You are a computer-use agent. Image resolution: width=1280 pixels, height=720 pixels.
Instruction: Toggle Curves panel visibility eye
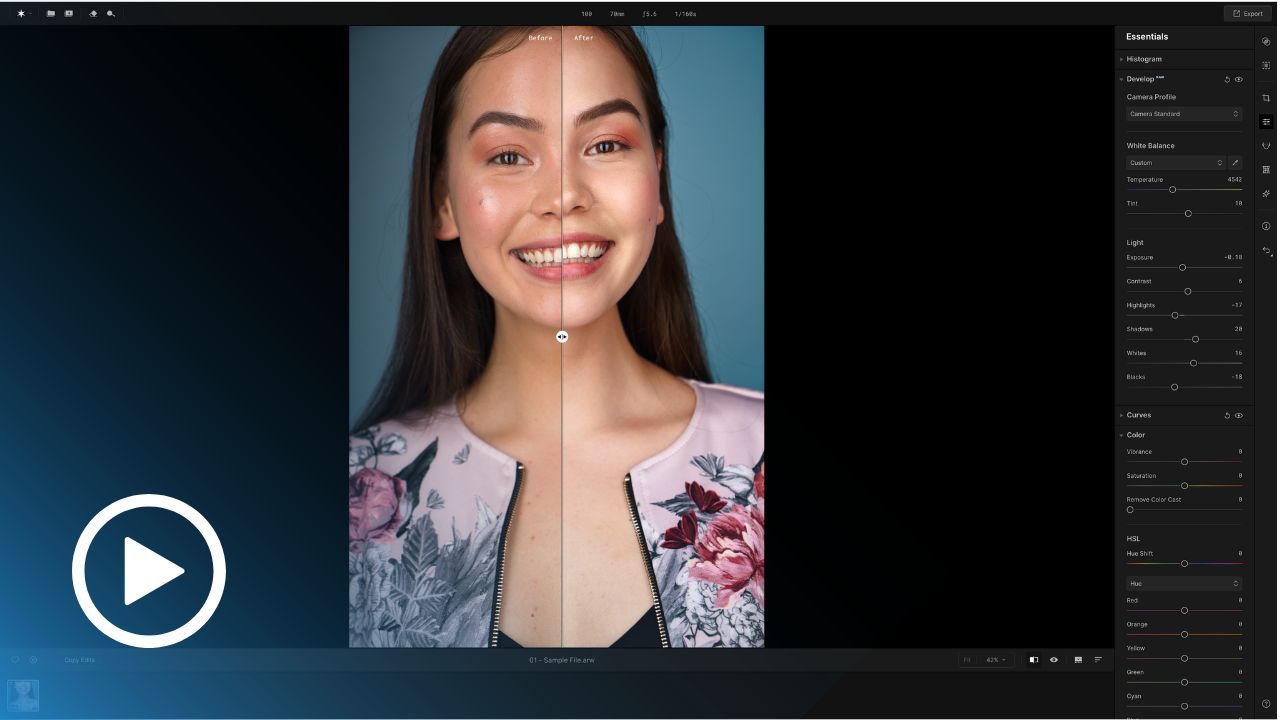coord(1239,415)
